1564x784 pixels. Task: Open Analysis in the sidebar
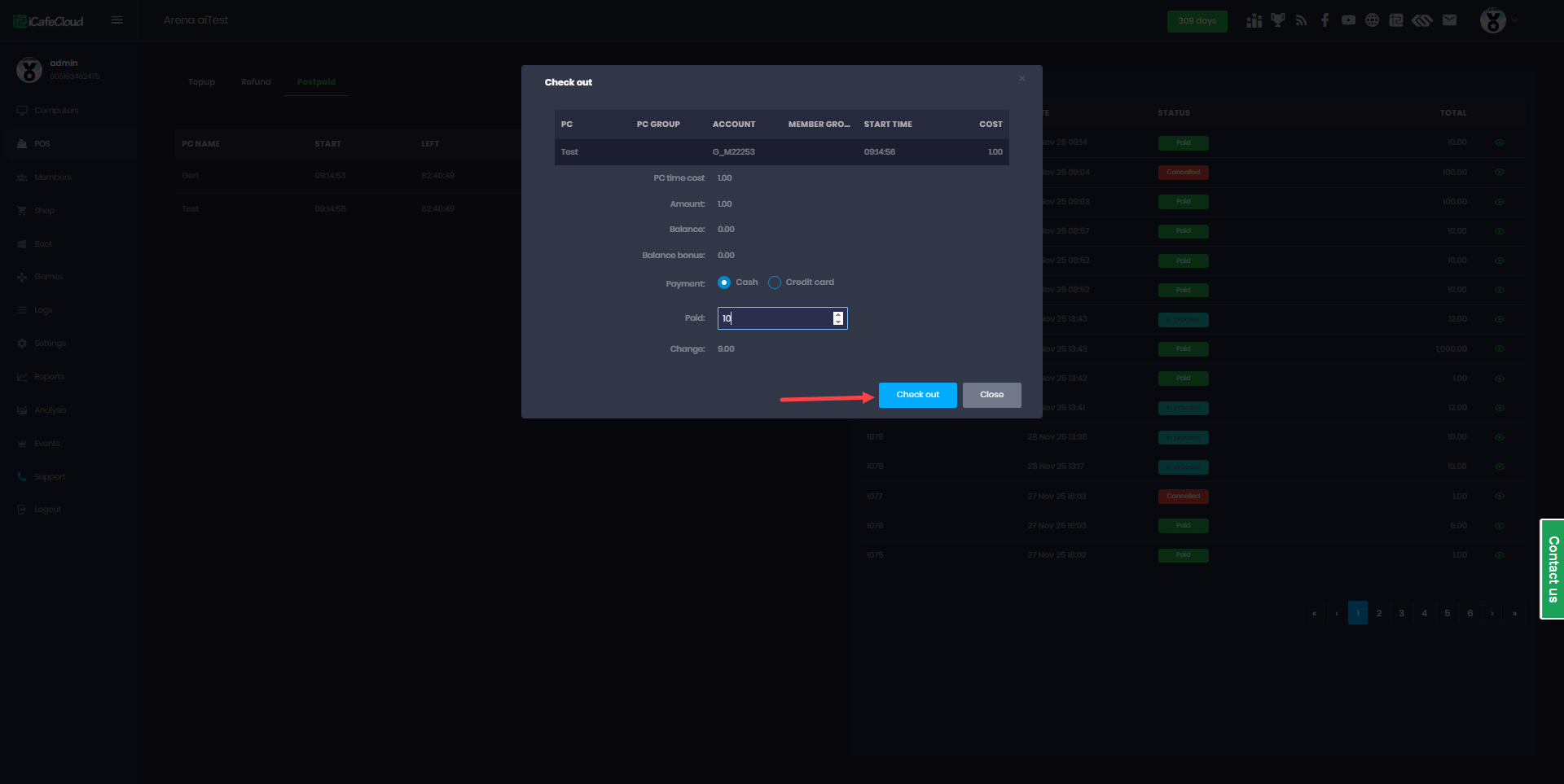[51, 410]
